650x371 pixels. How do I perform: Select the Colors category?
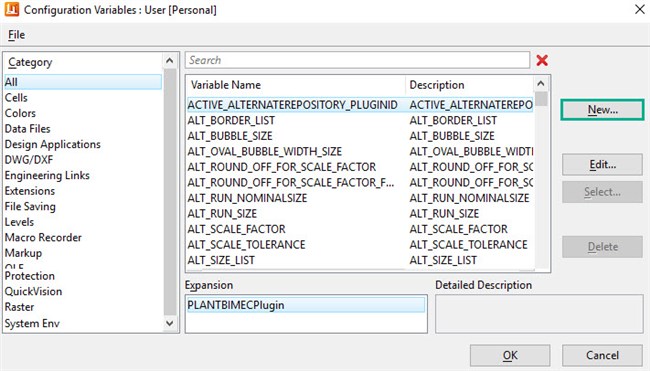(x=20, y=113)
